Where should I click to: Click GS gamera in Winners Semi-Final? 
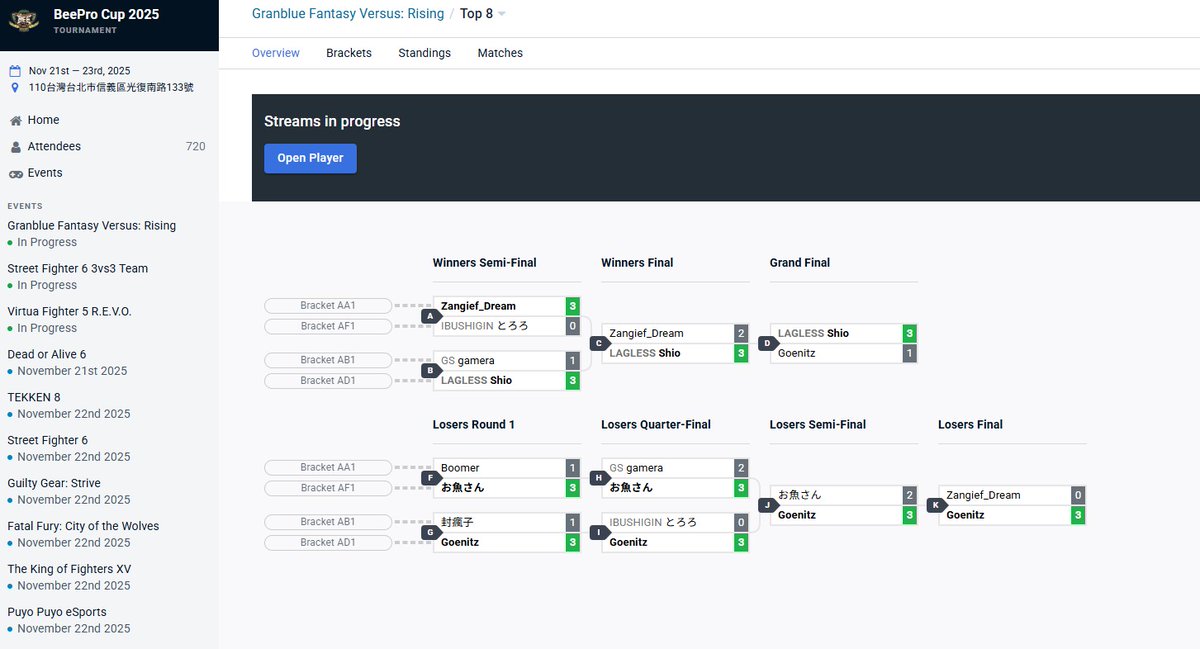point(468,360)
